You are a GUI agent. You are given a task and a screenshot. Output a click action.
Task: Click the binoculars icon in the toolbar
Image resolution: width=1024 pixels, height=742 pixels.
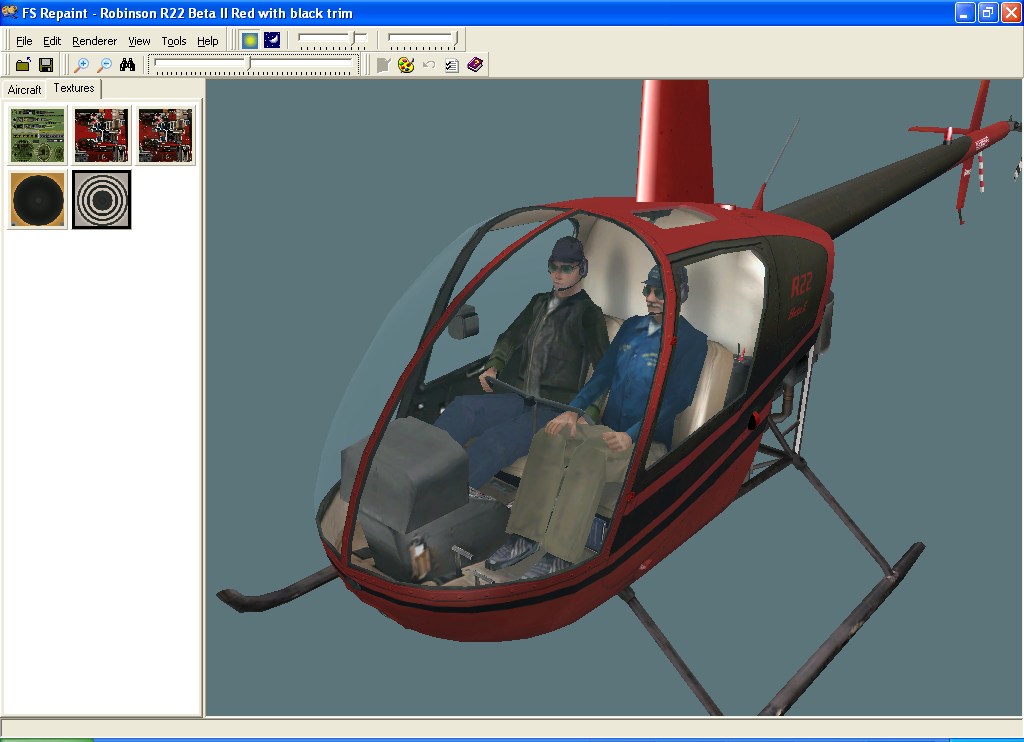(x=127, y=65)
